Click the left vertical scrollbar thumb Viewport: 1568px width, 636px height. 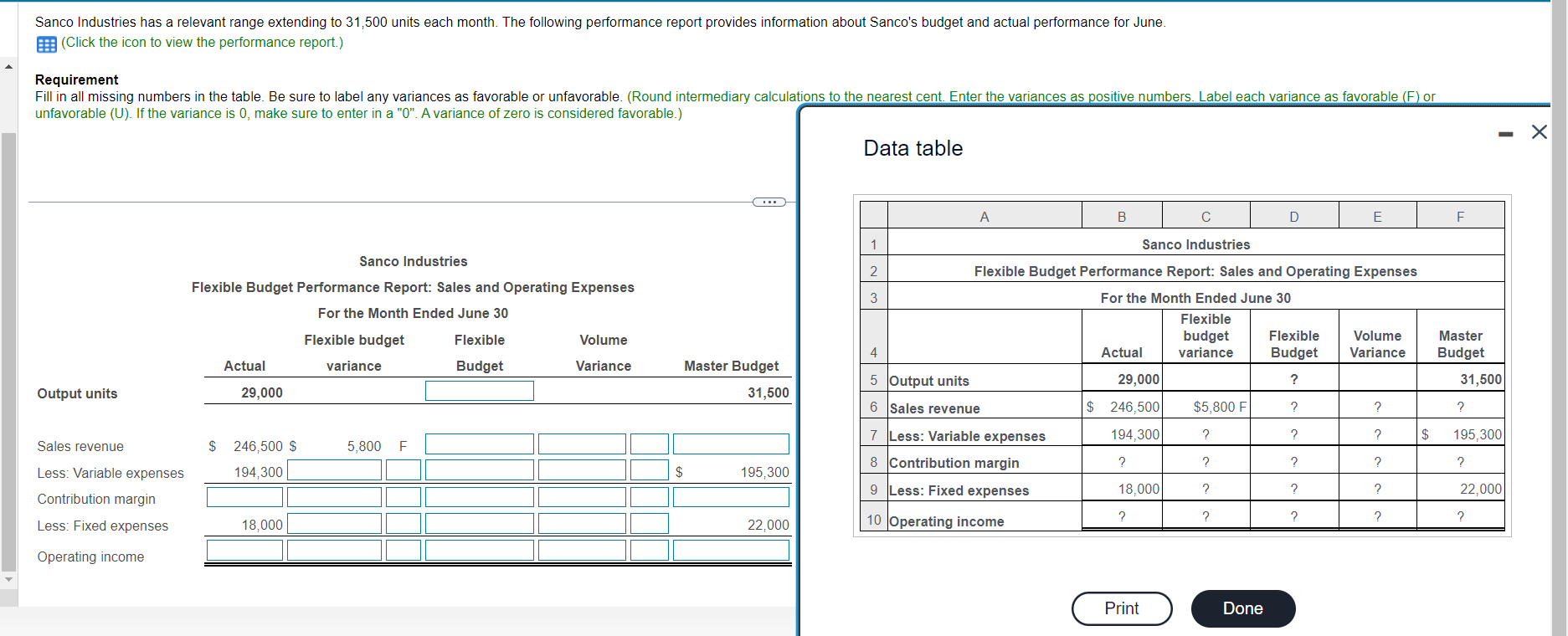pyautogui.click(x=8, y=351)
